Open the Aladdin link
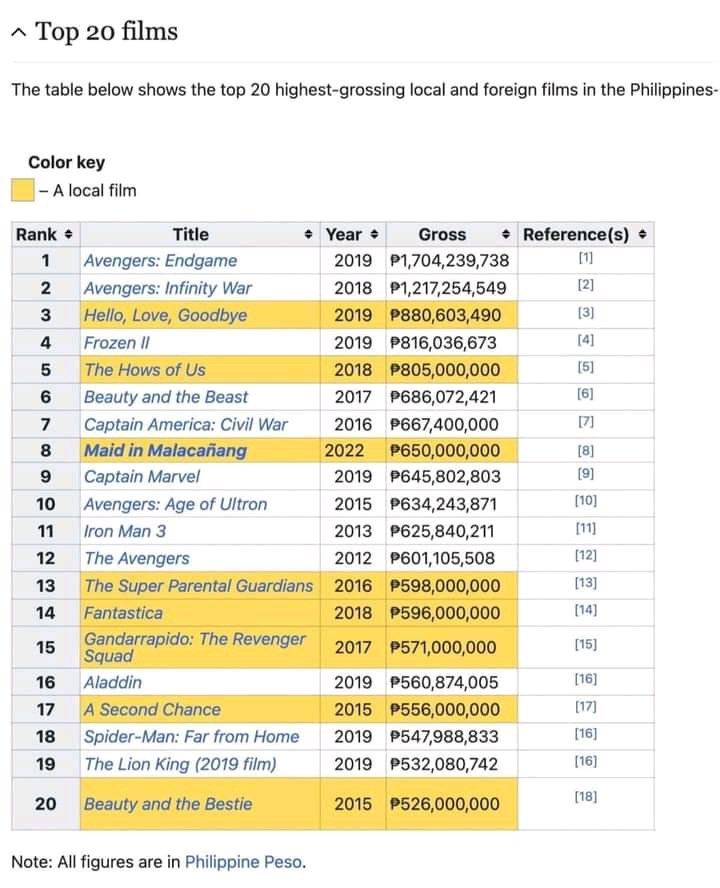The height and width of the screenshot is (888, 720). tap(113, 682)
